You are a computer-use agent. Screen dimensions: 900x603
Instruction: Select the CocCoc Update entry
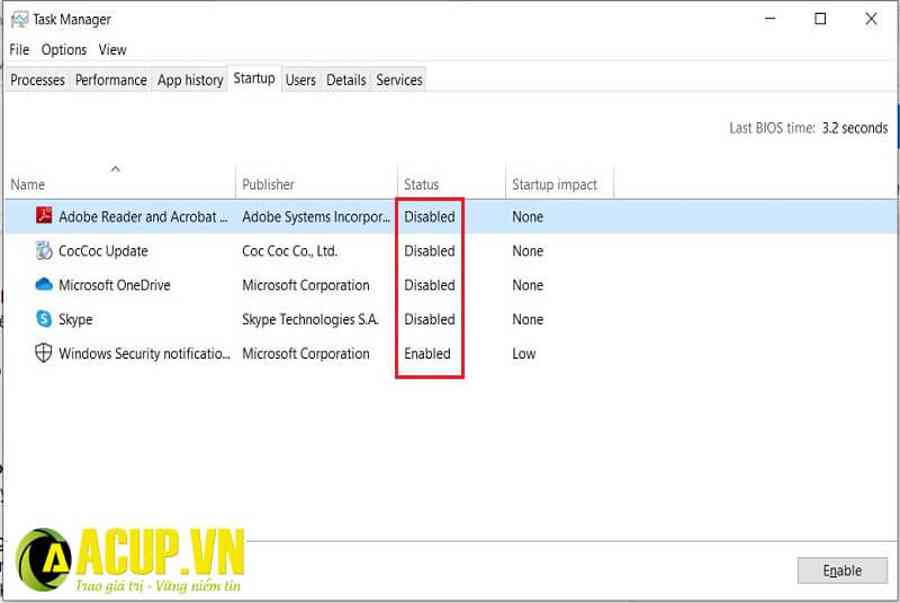point(103,251)
